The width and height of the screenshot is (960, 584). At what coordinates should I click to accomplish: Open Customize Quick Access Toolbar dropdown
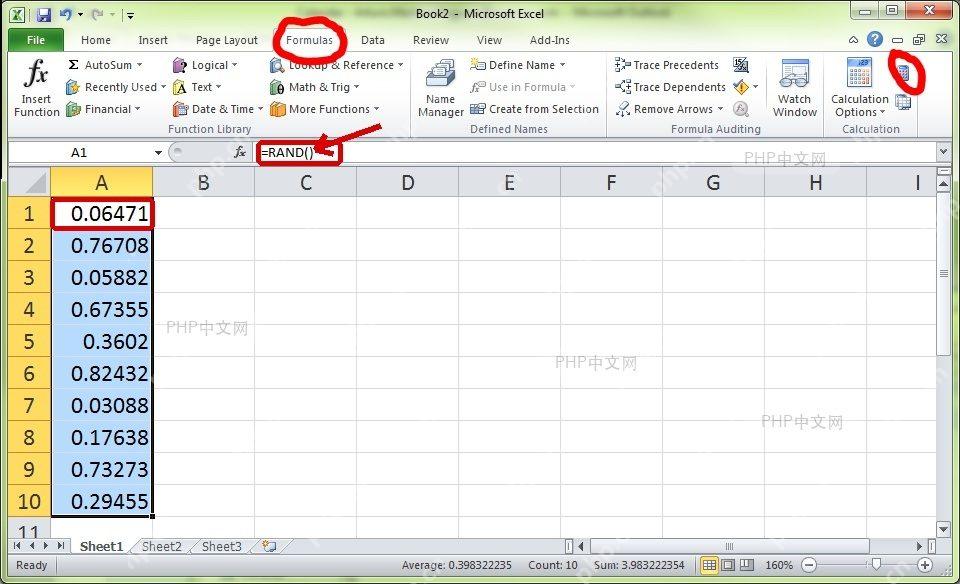(x=130, y=15)
